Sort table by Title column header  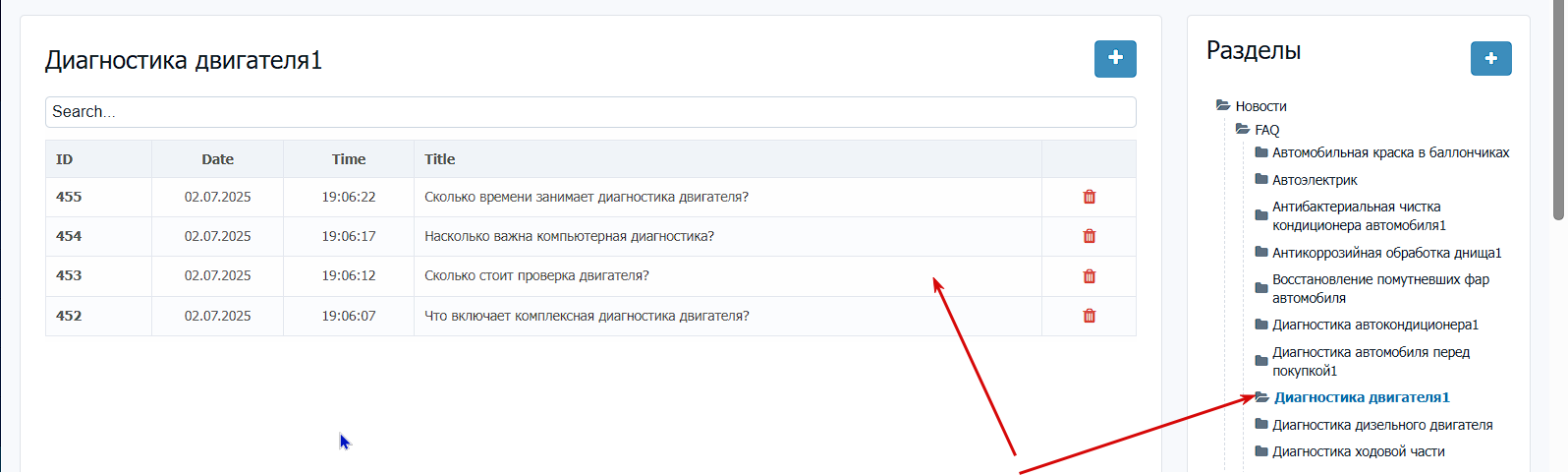(x=440, y=159)
